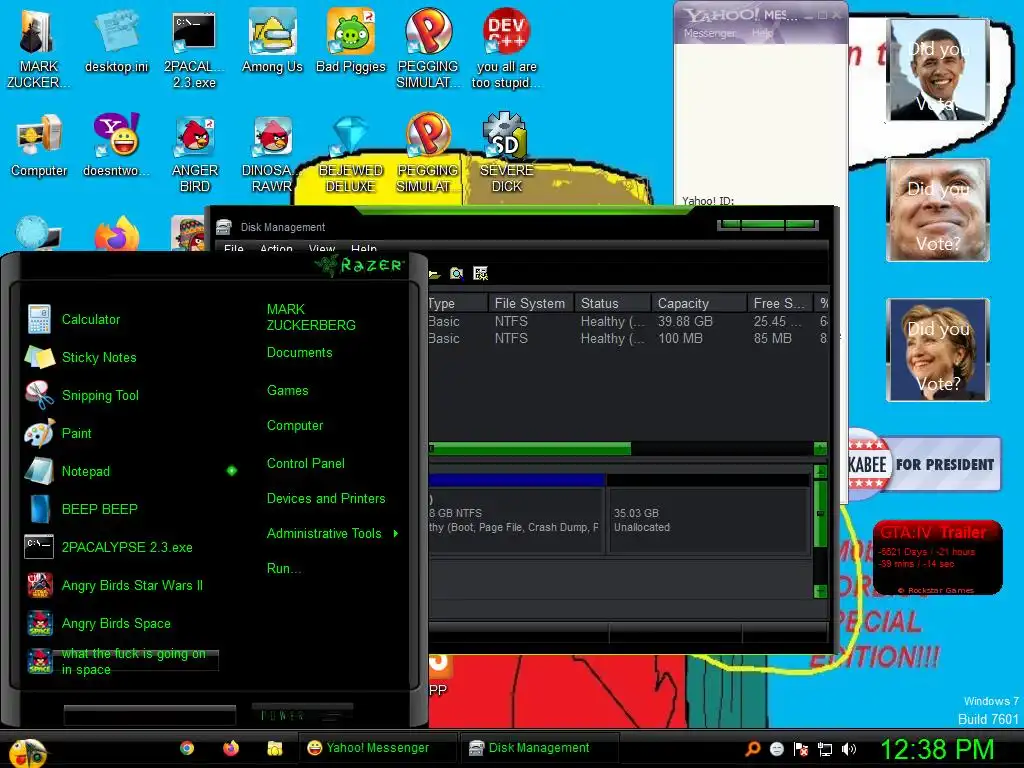This screenshot has width=1024, height=768.
Task: Open the Among Us desktop icon
Action: pos(272,42)
